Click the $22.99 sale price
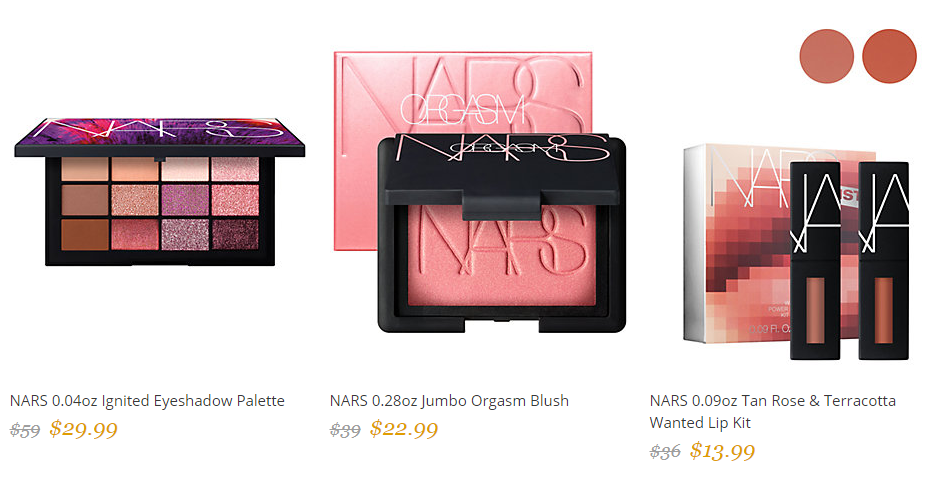The image size is (926, 479). [x=404, y=429]
